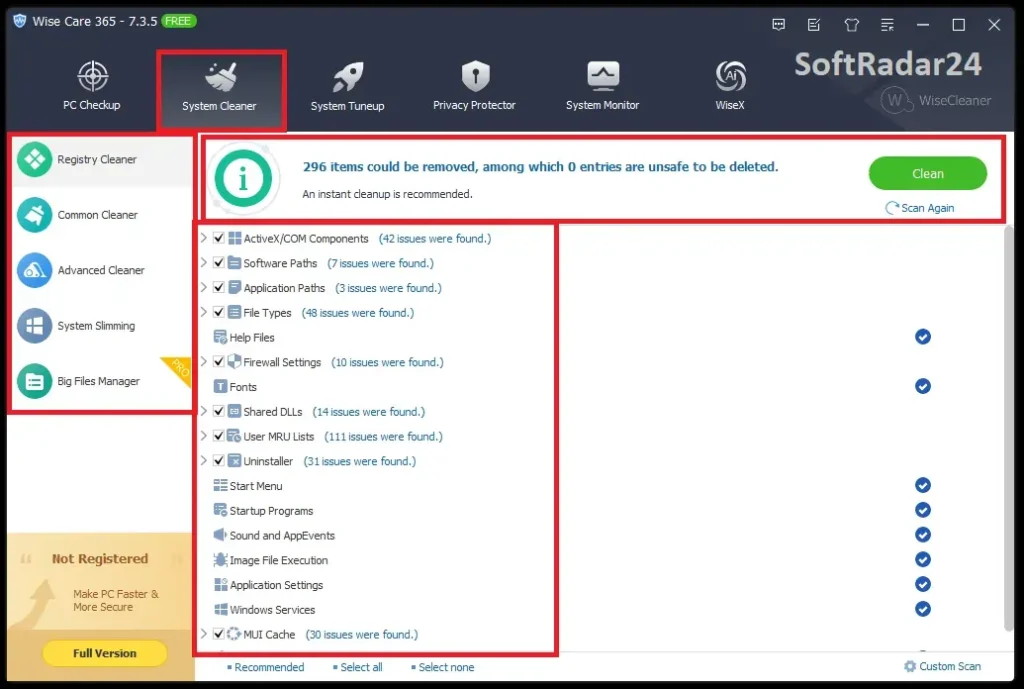Switch to the Privacy Protector tab
The width and height of the screenshot is (1024, 689).
(x=474, y=80)
